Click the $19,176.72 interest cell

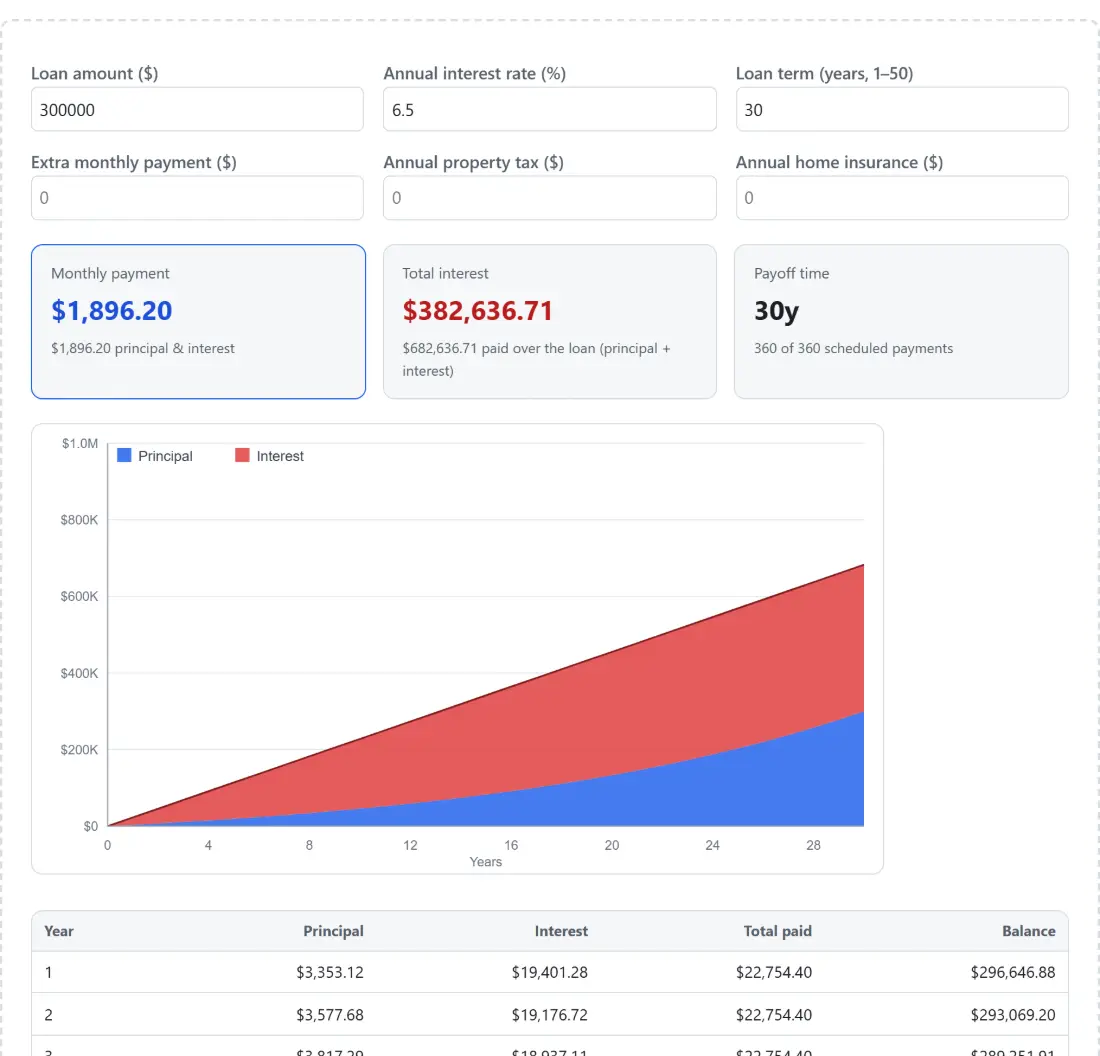[549, 1015]
